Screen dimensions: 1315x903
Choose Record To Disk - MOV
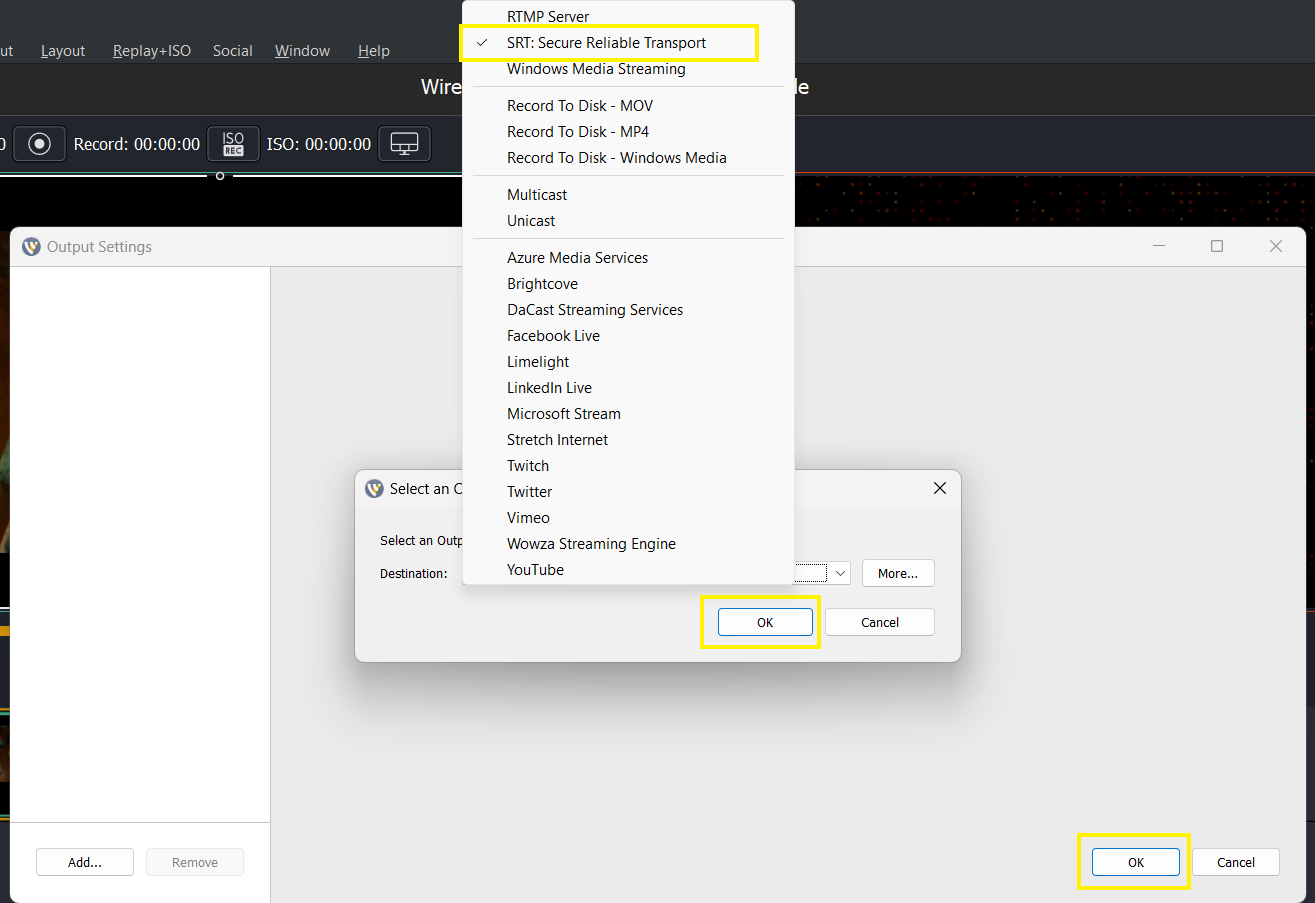click(628, 106)
